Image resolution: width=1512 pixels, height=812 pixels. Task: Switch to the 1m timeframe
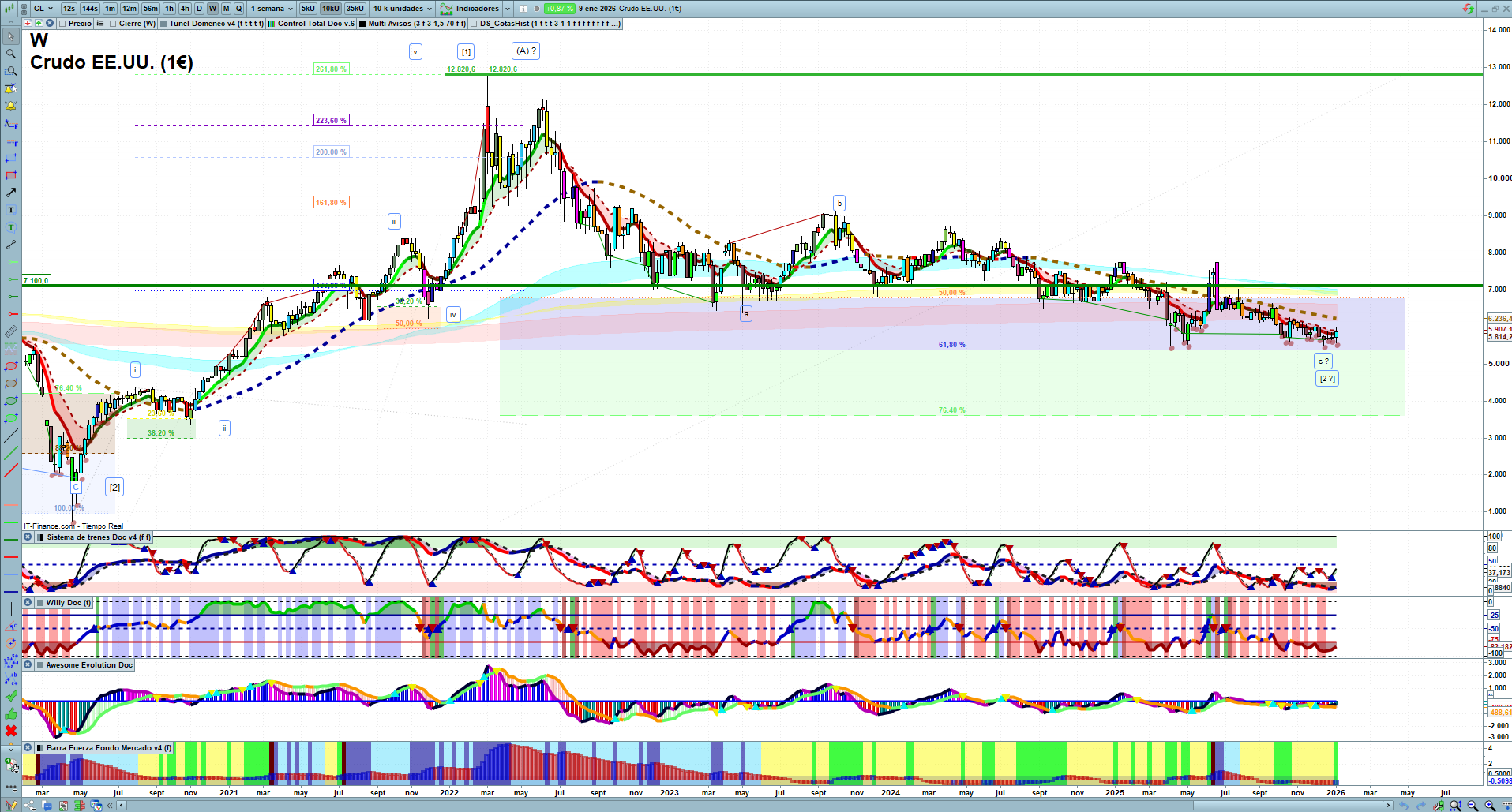pyautogui.click(x=110, y=9)
